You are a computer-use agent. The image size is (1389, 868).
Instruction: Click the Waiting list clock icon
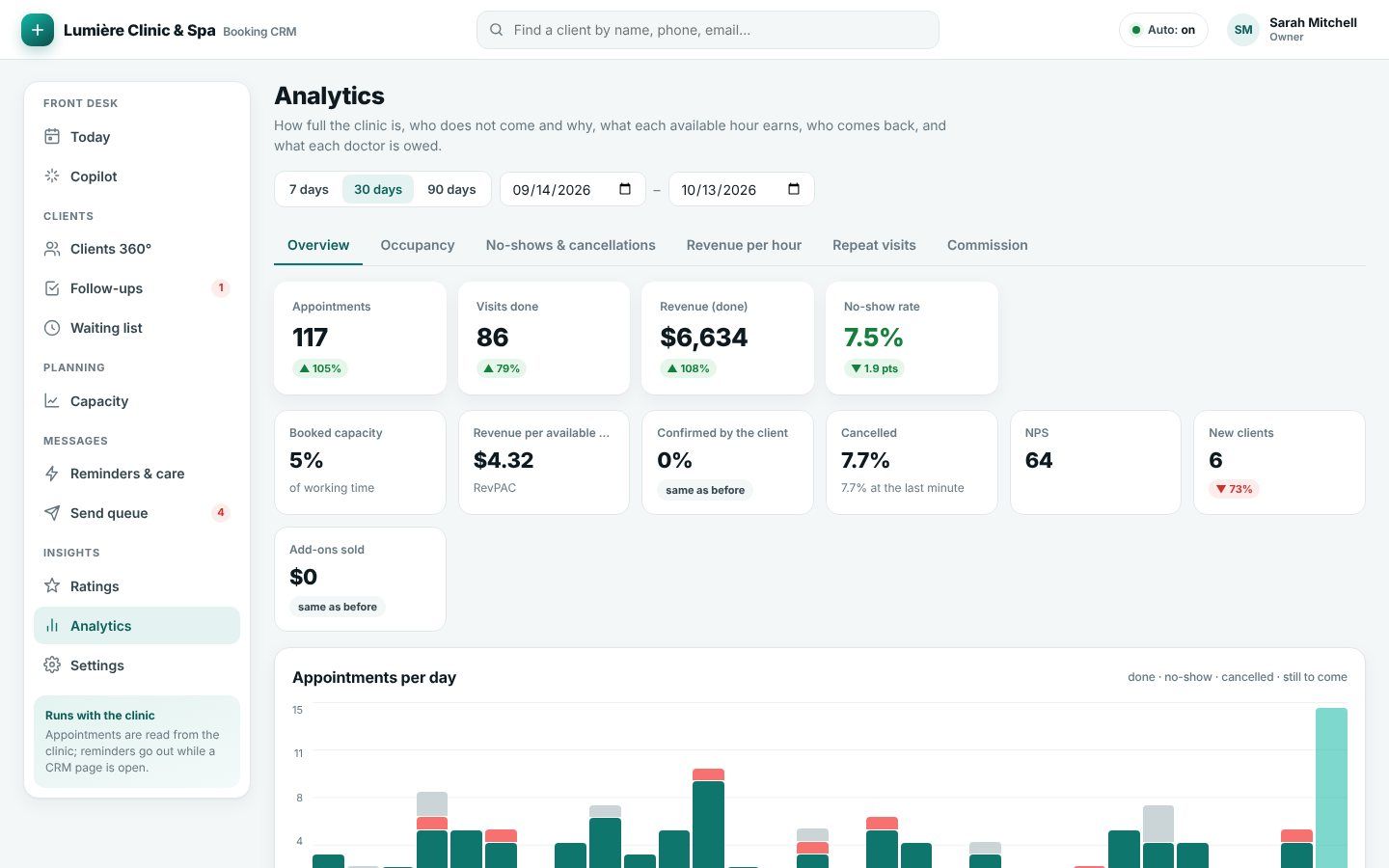[x=52, y=328]
